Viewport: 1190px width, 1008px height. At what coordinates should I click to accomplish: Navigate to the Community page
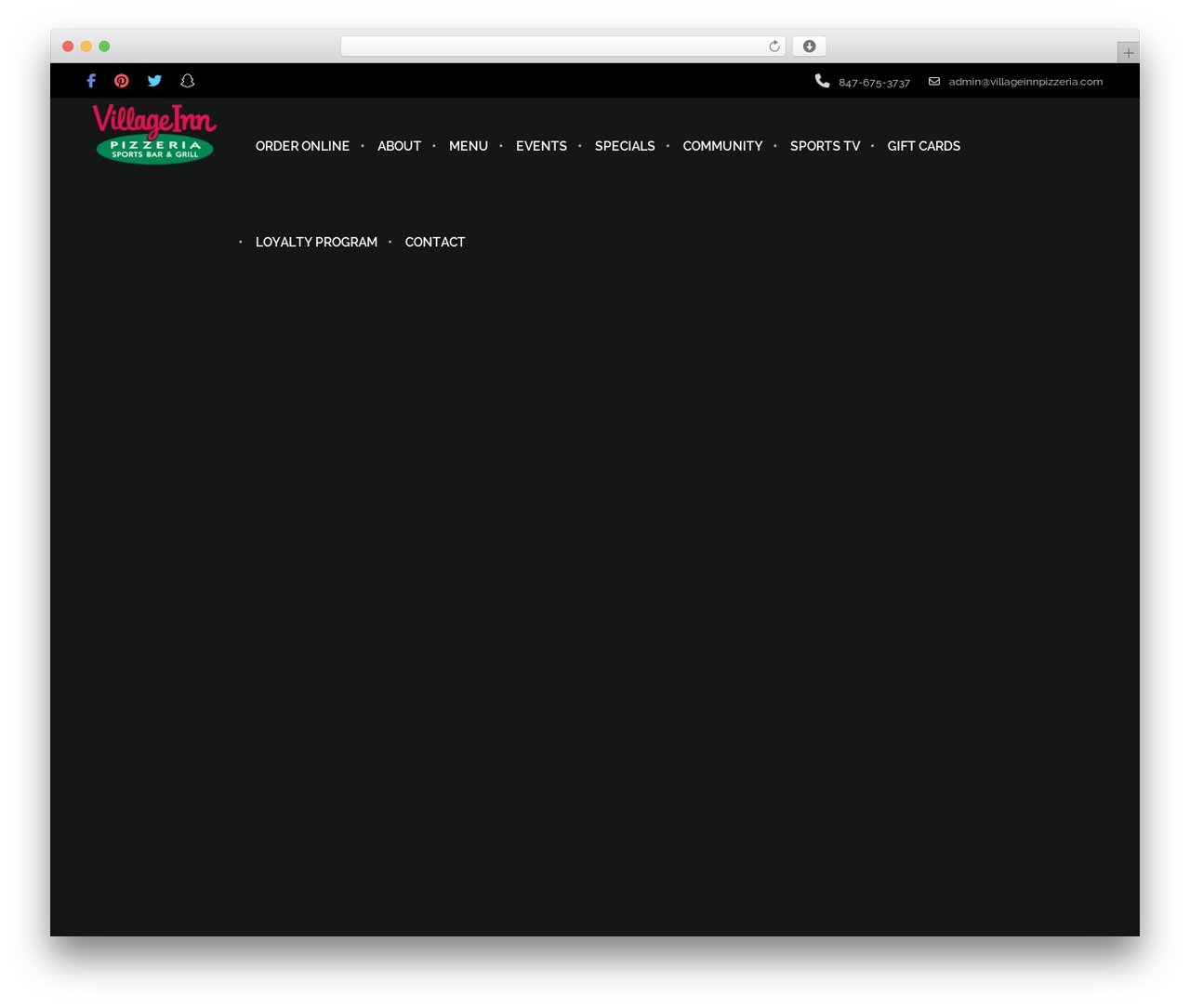coord(722,146)
